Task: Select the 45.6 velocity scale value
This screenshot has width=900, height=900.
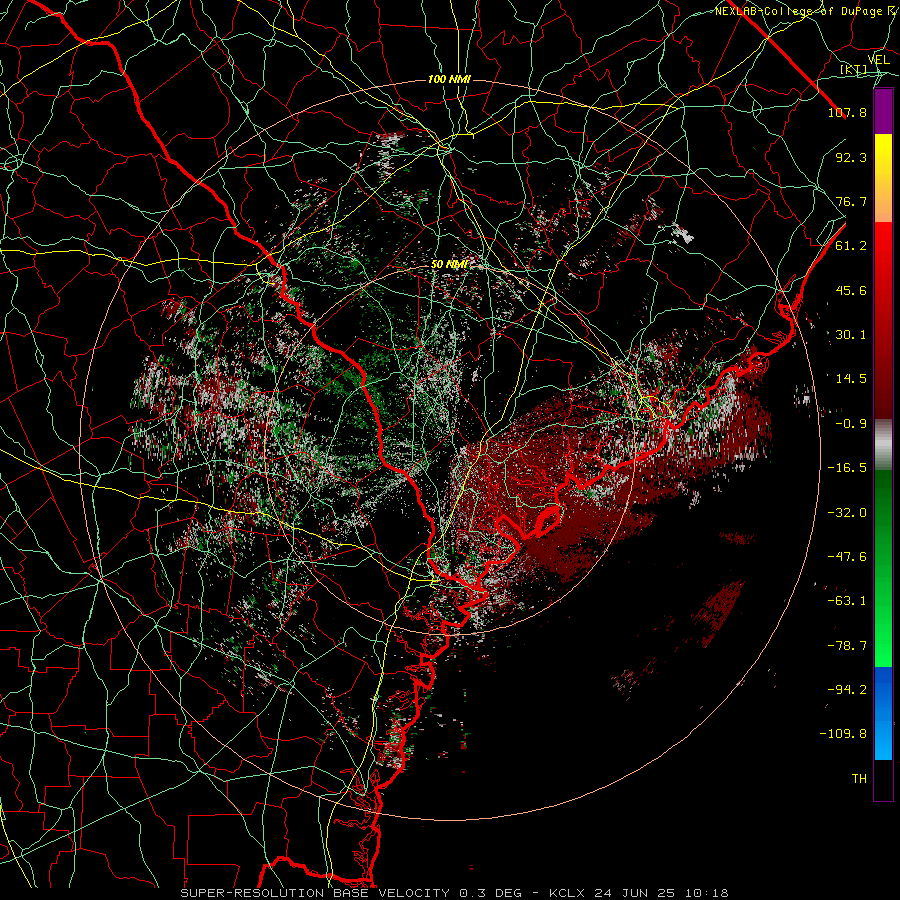Action: click(x=851, y=290)
